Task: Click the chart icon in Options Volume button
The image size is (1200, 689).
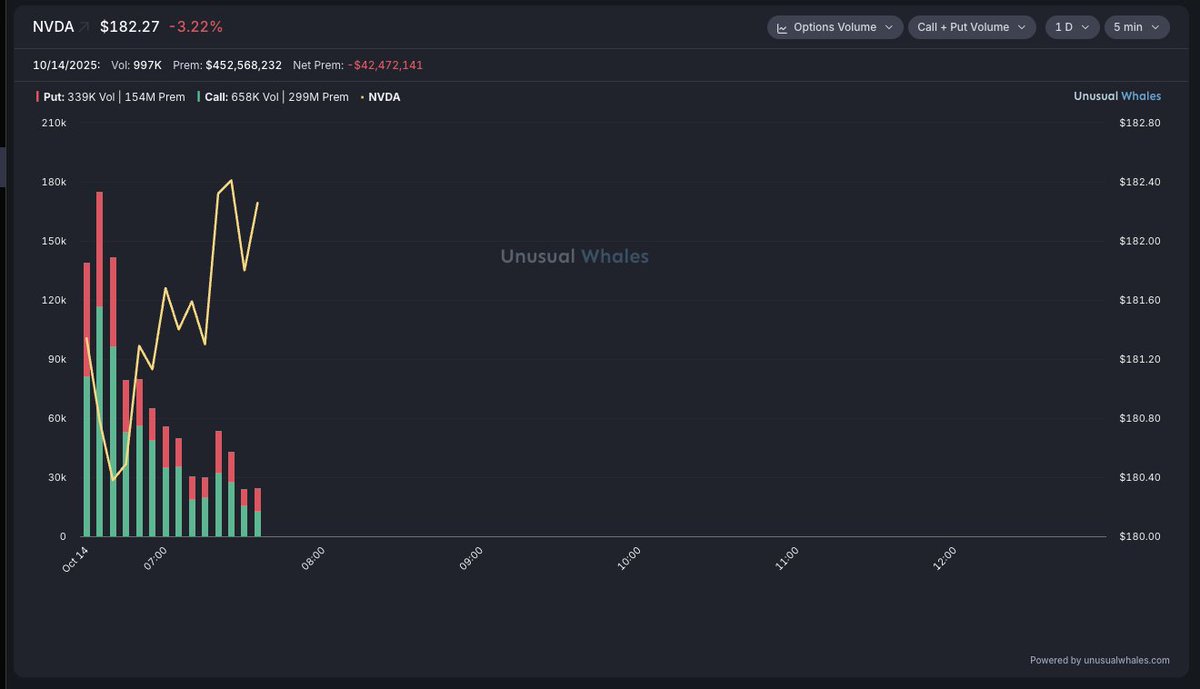Action: click(x=783, y=27)
